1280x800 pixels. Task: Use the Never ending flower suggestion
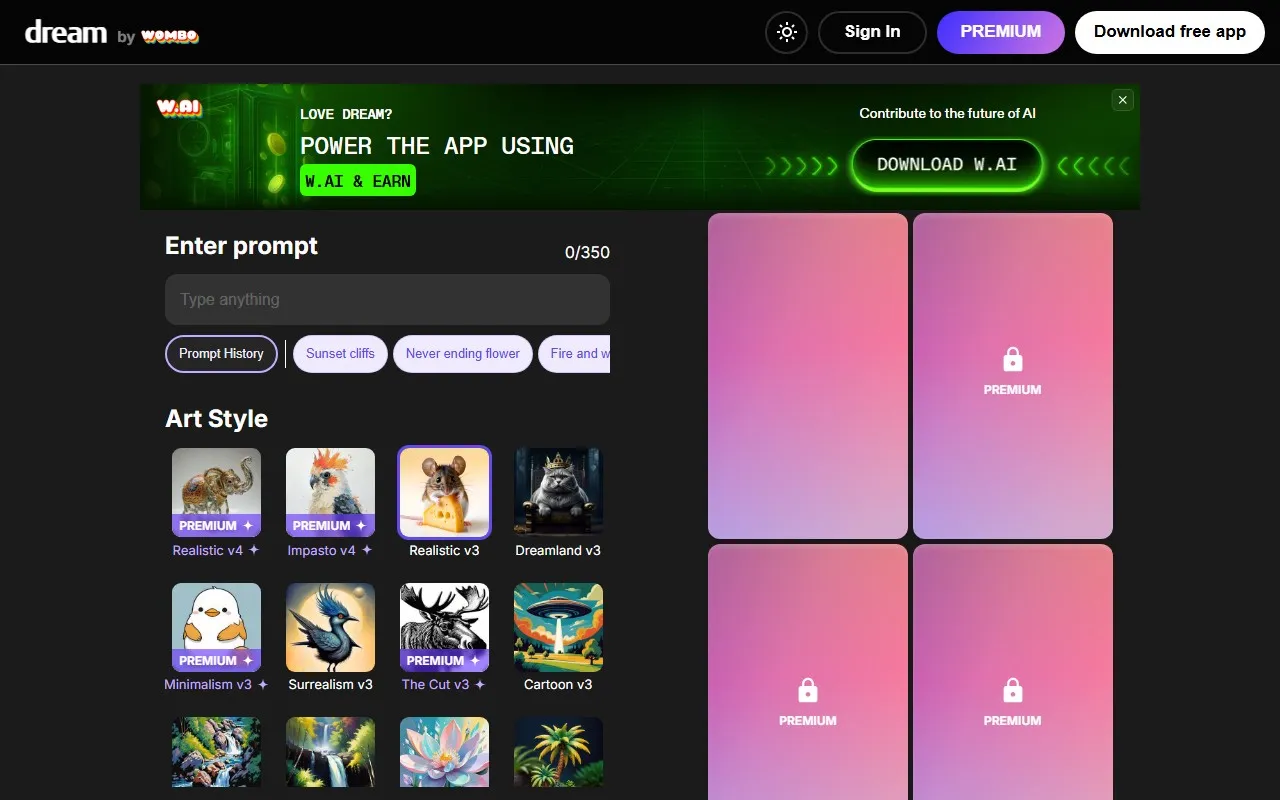462,354
